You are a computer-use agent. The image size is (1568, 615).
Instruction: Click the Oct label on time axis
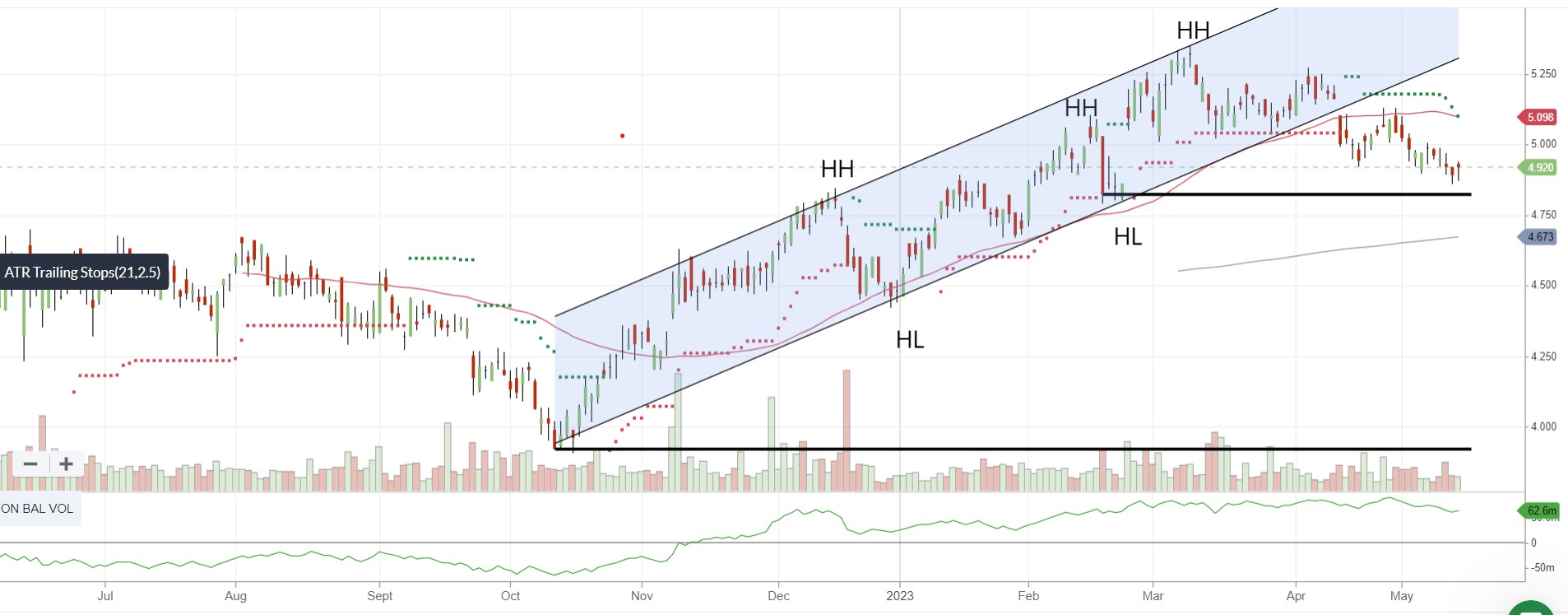[510, 596]
